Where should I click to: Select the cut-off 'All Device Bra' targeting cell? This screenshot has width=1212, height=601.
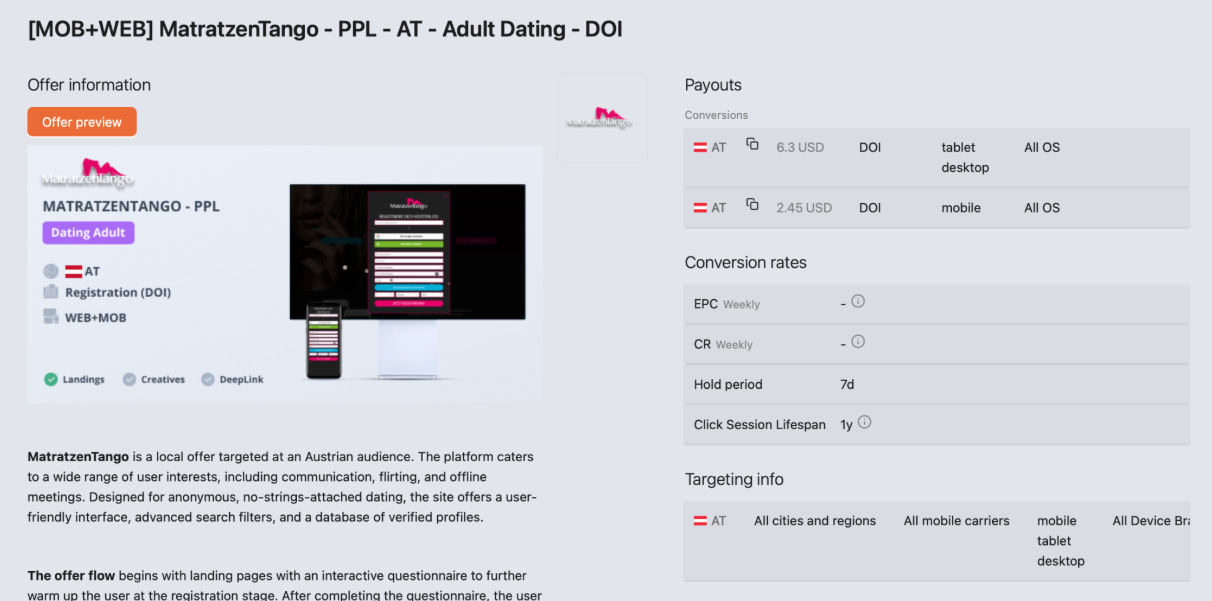(1151, 521)
